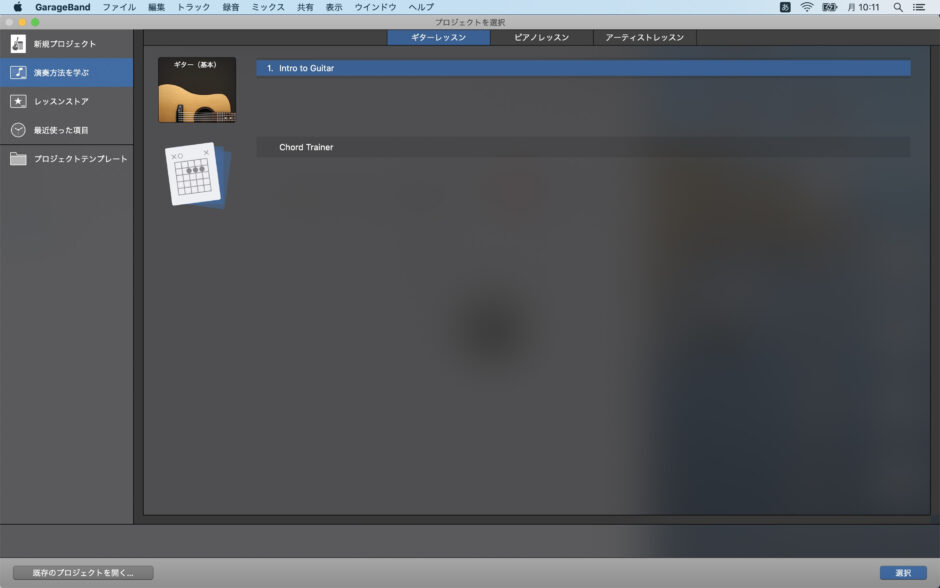Click the battery status icon
Image resolution: width=940 pixels, height=588 pixels.
(x=830, y=7)
